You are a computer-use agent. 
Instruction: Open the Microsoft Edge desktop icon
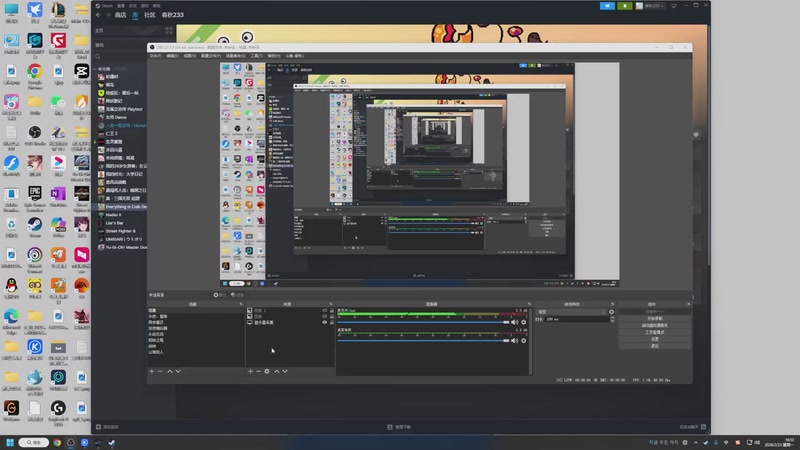tap(11, 320)
